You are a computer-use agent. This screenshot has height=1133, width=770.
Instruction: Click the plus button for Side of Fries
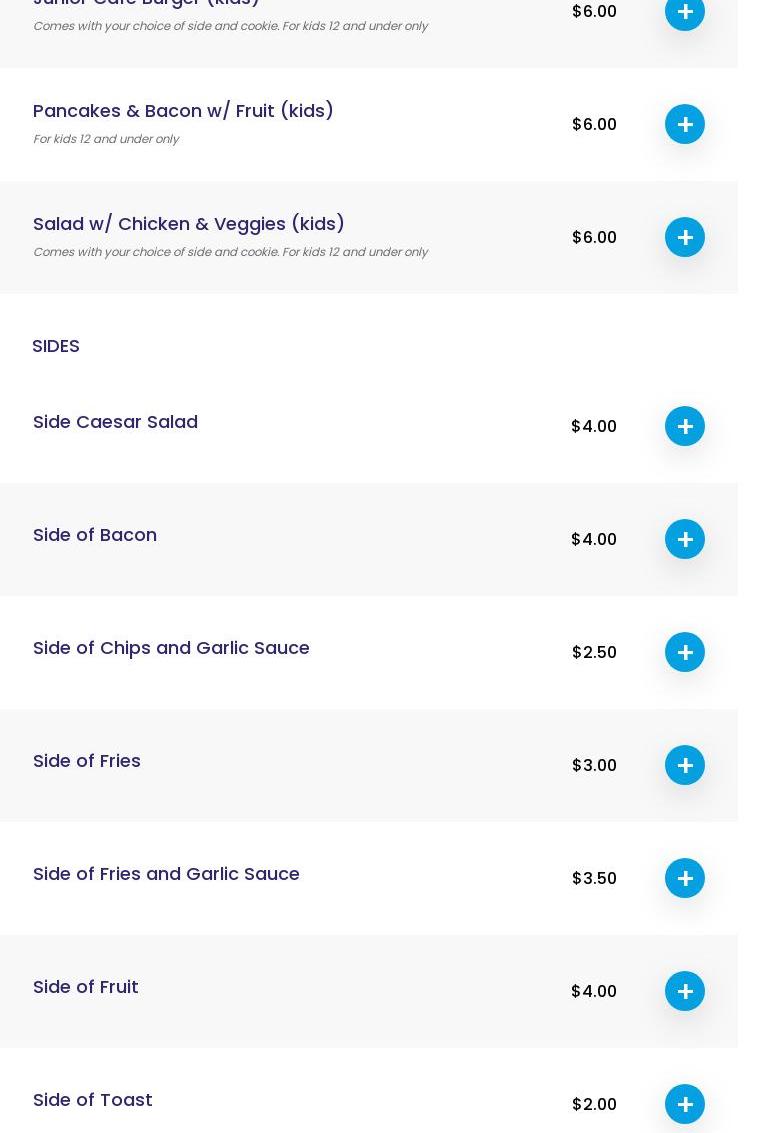pos(685,765)
